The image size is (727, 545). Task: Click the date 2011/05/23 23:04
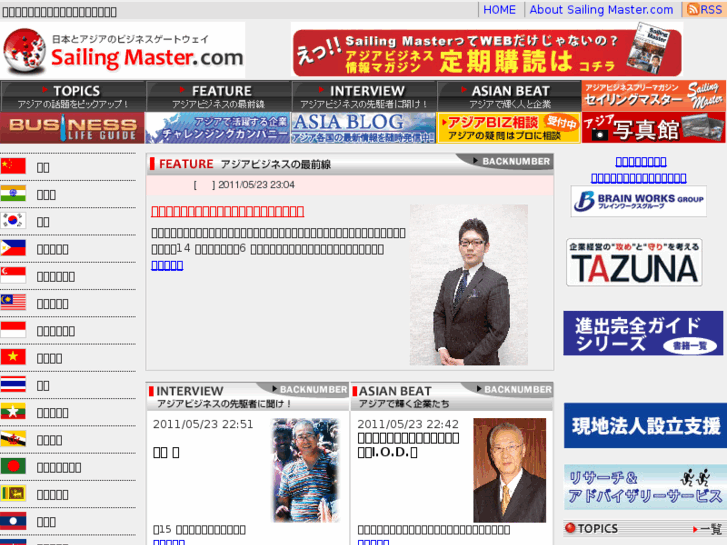[x=256, y=185]
